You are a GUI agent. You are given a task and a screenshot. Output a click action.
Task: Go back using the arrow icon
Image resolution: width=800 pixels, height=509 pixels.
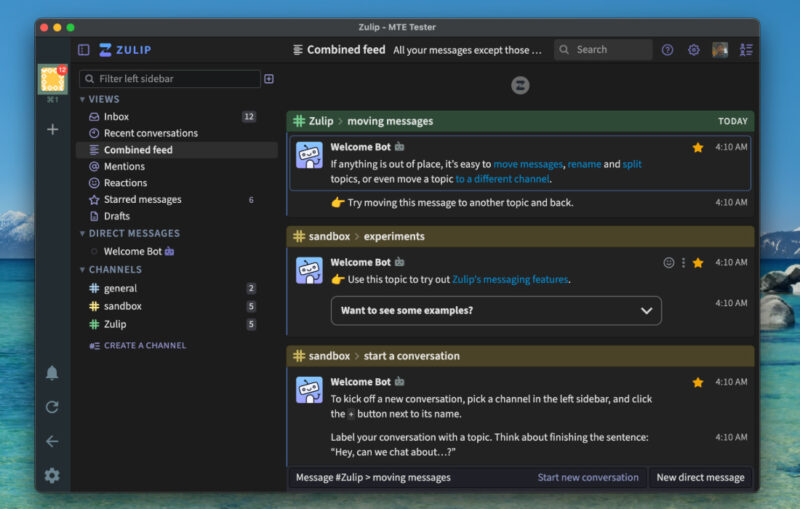point(52,441)
